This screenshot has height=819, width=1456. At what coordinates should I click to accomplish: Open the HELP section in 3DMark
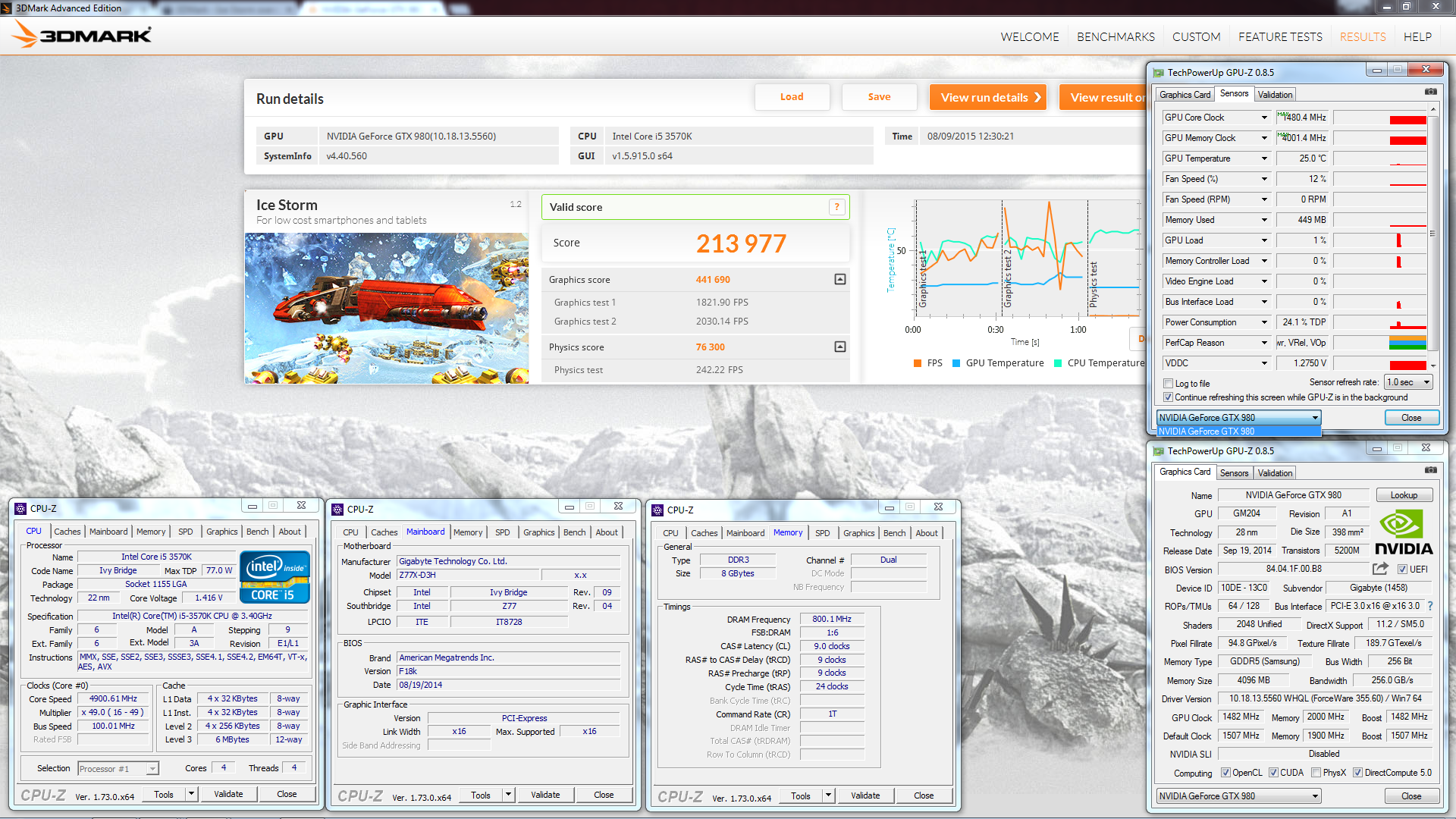1417,36
